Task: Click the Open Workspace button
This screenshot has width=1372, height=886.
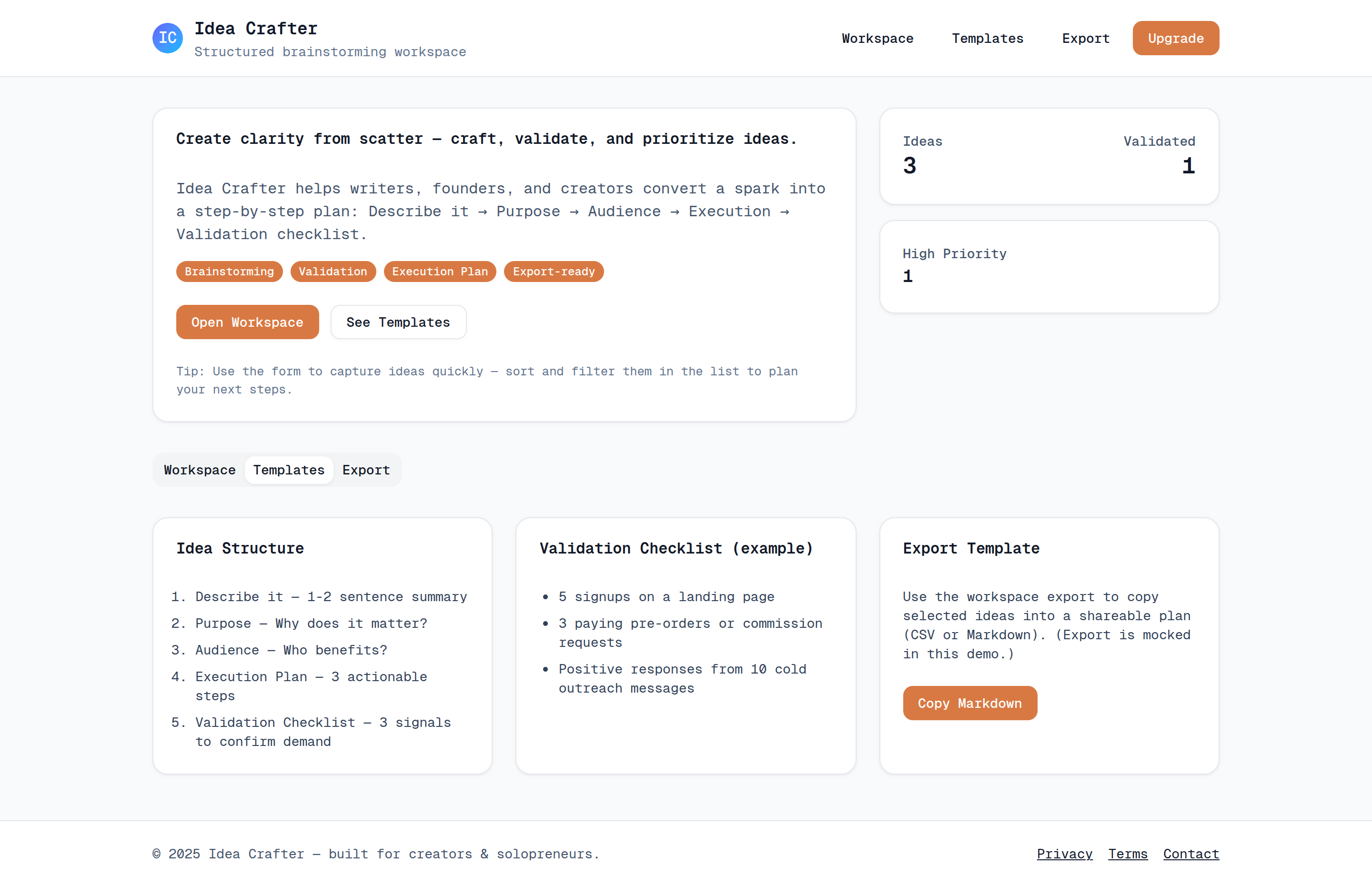Action: point(247,322)
